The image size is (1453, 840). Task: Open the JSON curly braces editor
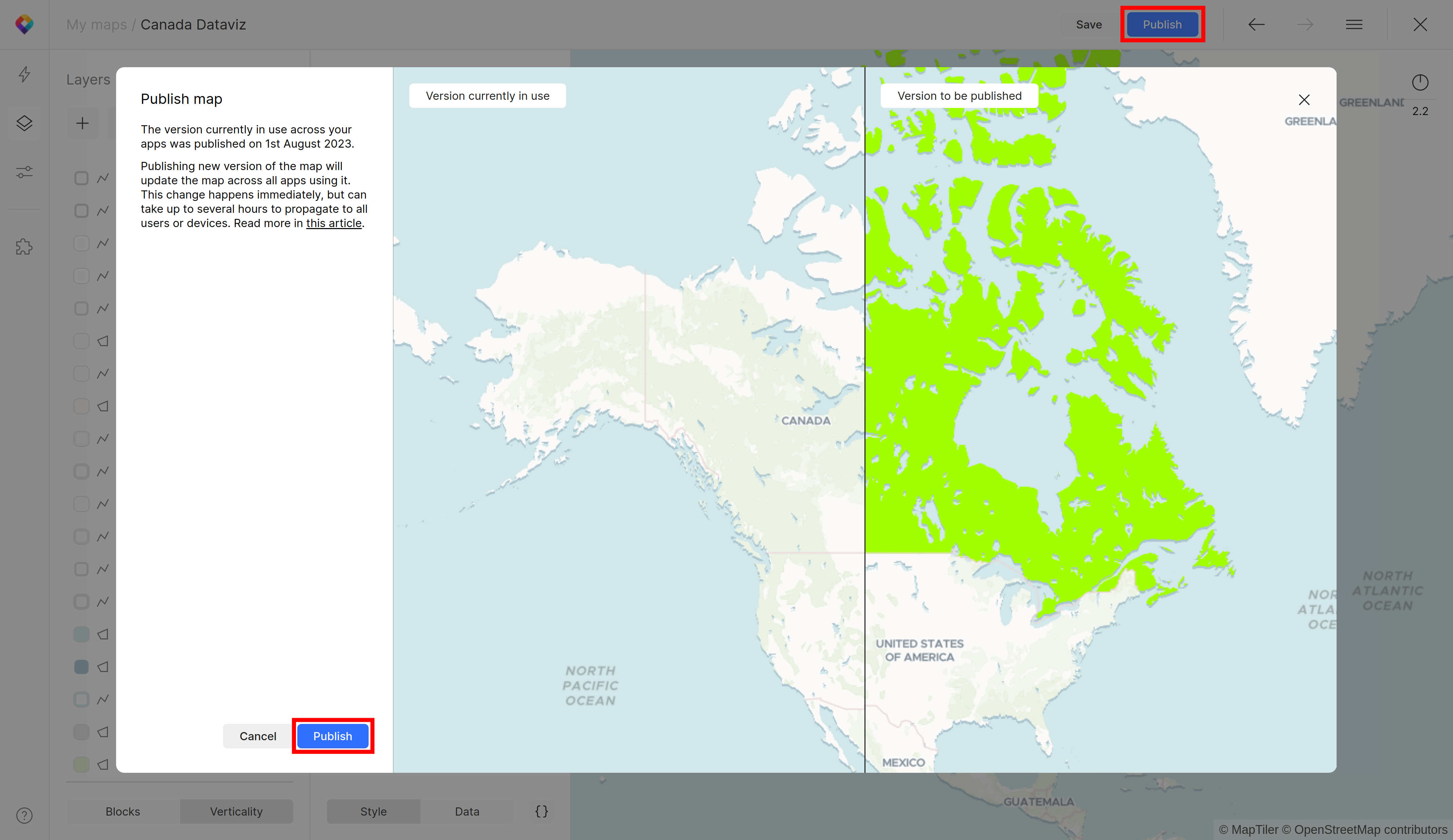tap(541, 811)
